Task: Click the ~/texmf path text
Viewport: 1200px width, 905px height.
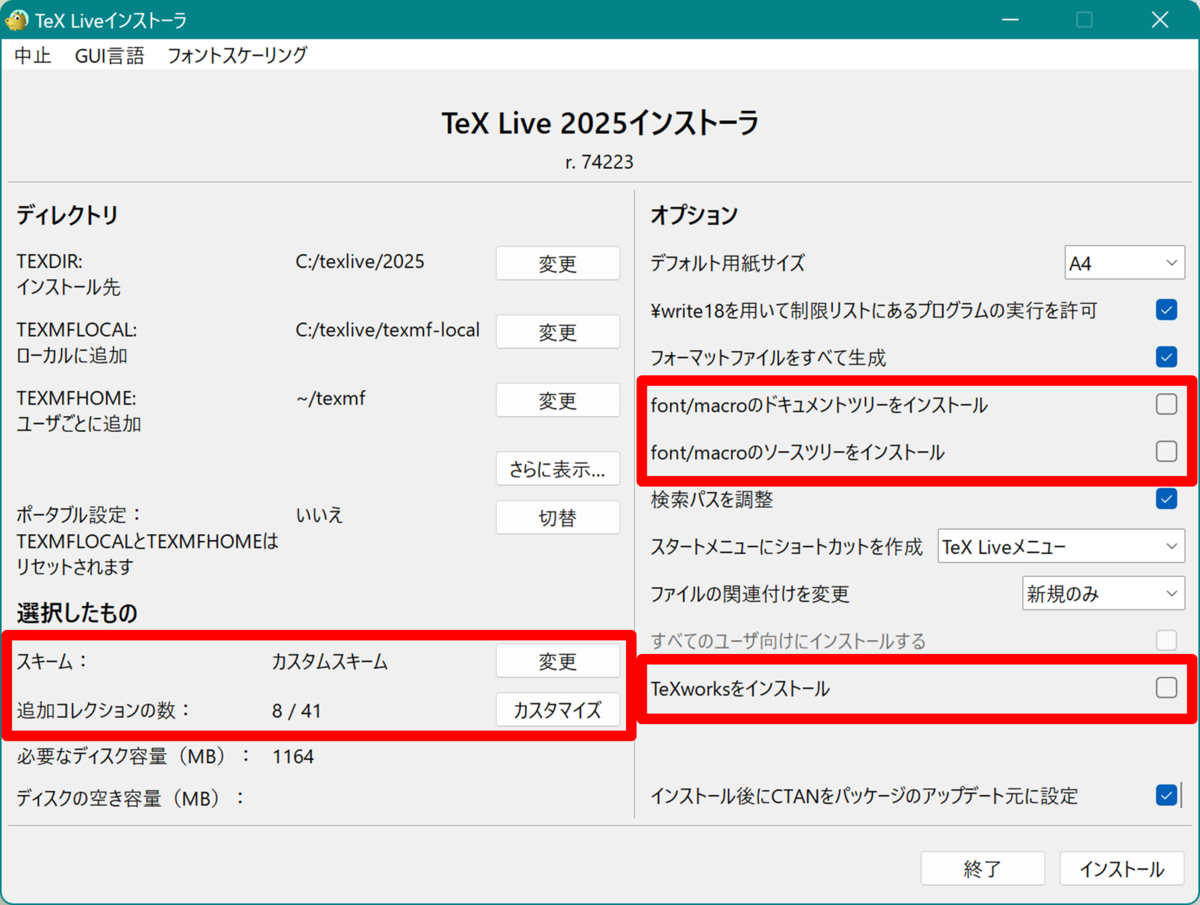Action: pyautogui.click(x=331, y=399)
